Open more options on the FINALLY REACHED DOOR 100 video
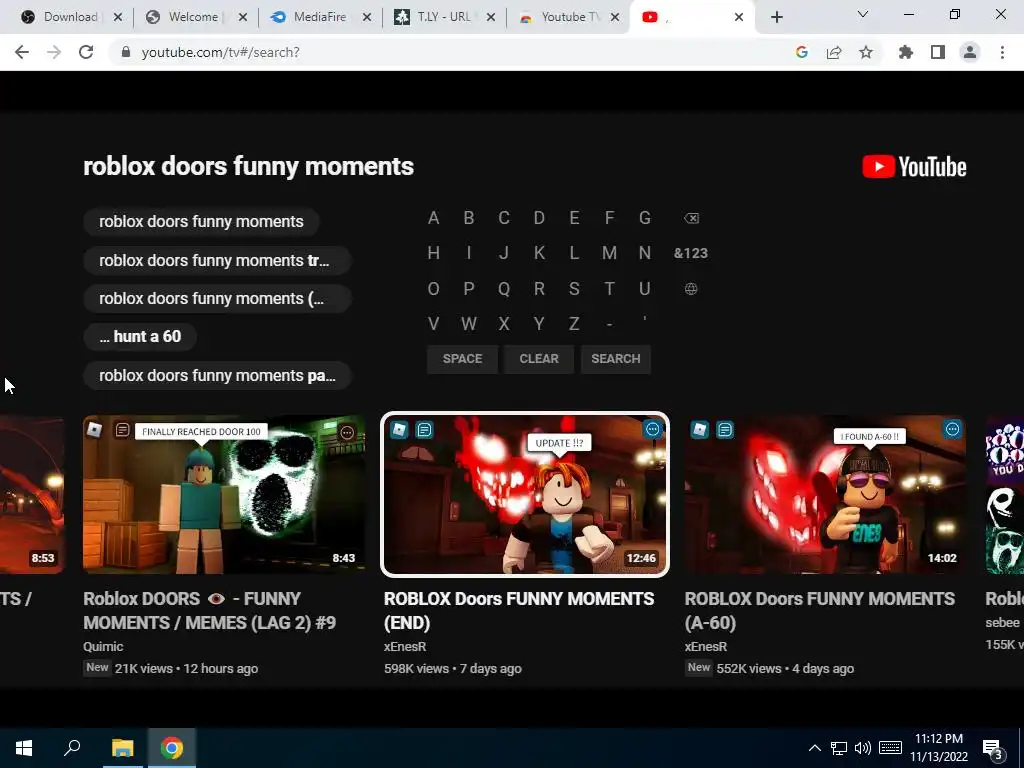 pos(347,432)
